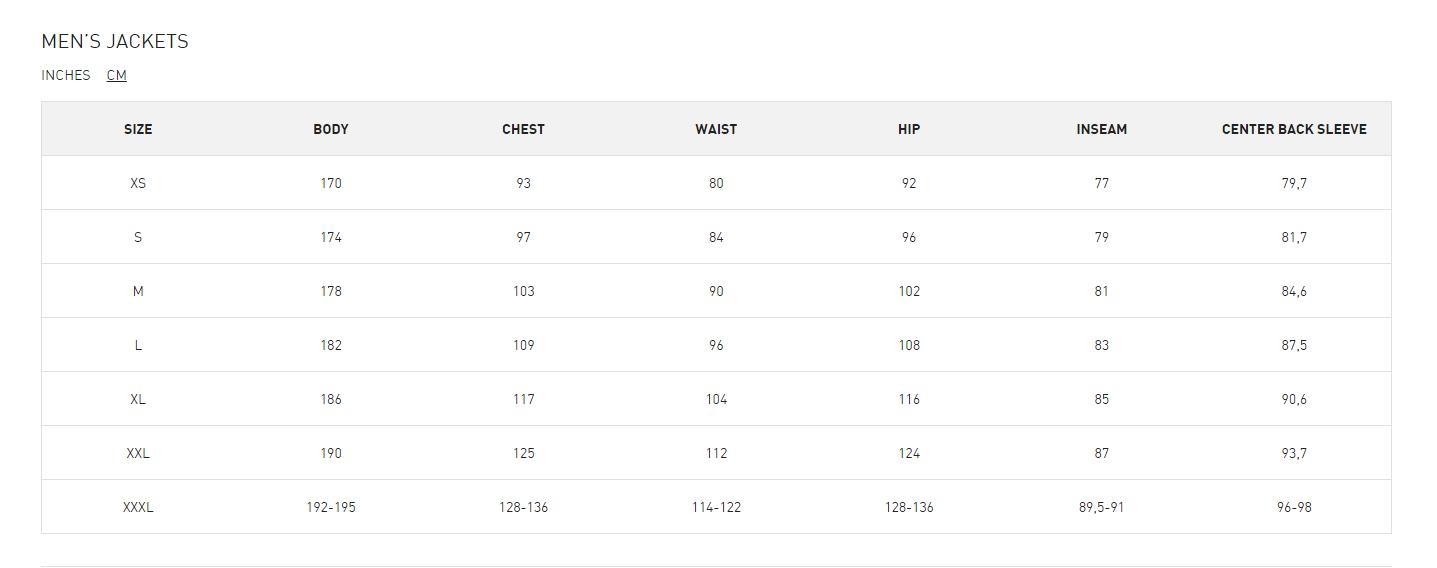The image size is (1437, 568).
Task: Select the XL size row label
Action: click(x=138, y=399)
